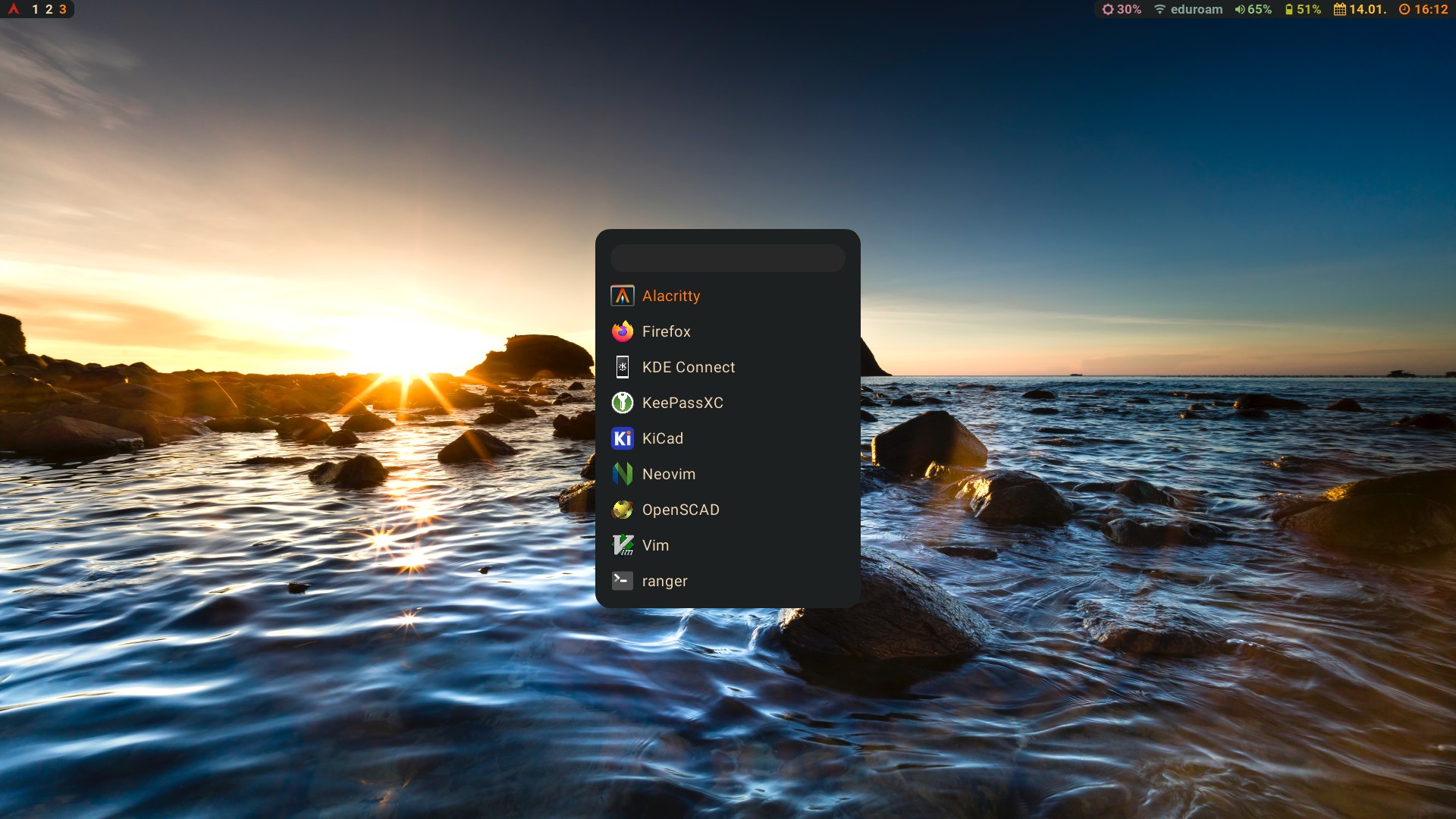Switch to workspace 2
Viewport: 1456px width, 819px height.
(49, 9)
